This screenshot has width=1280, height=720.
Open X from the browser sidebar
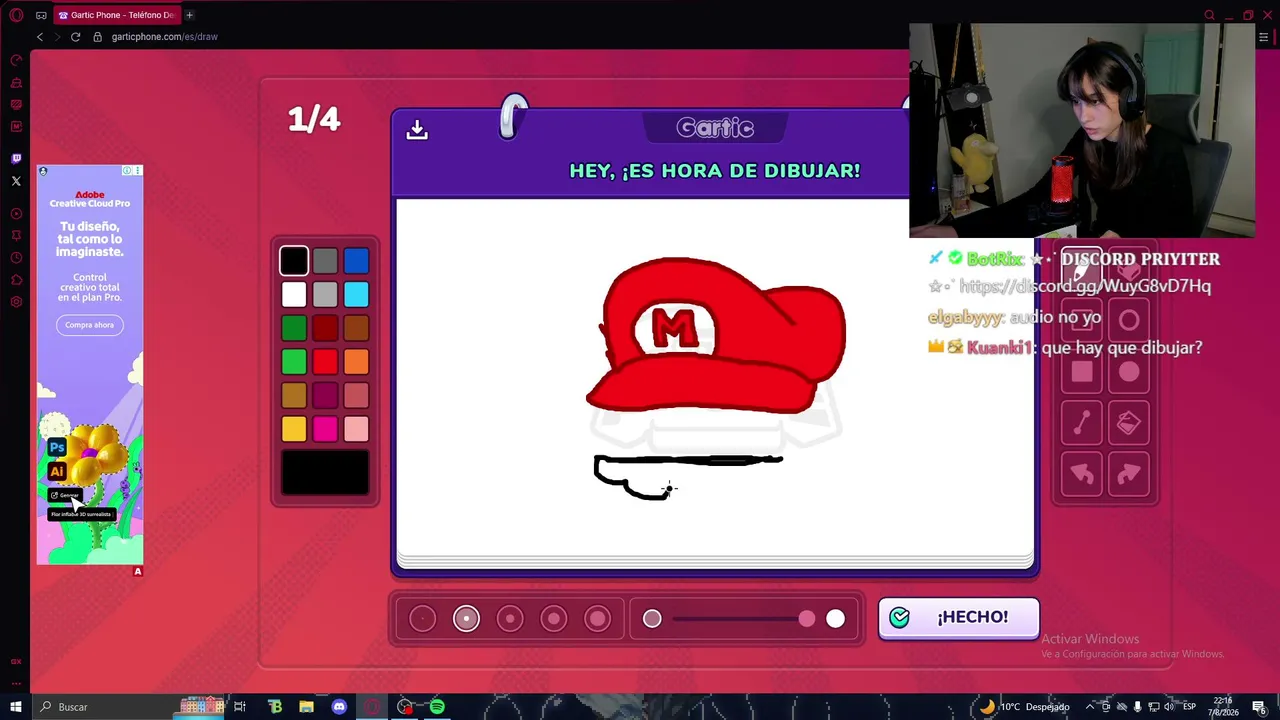pos(16,181)
